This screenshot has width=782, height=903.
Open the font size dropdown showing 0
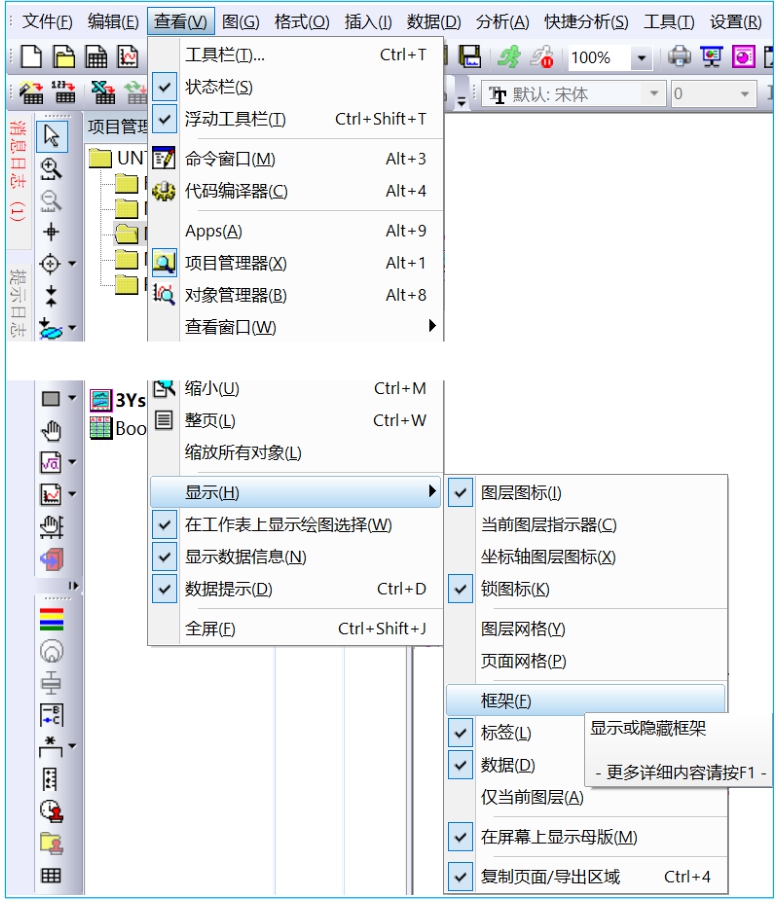pos(745,93)
